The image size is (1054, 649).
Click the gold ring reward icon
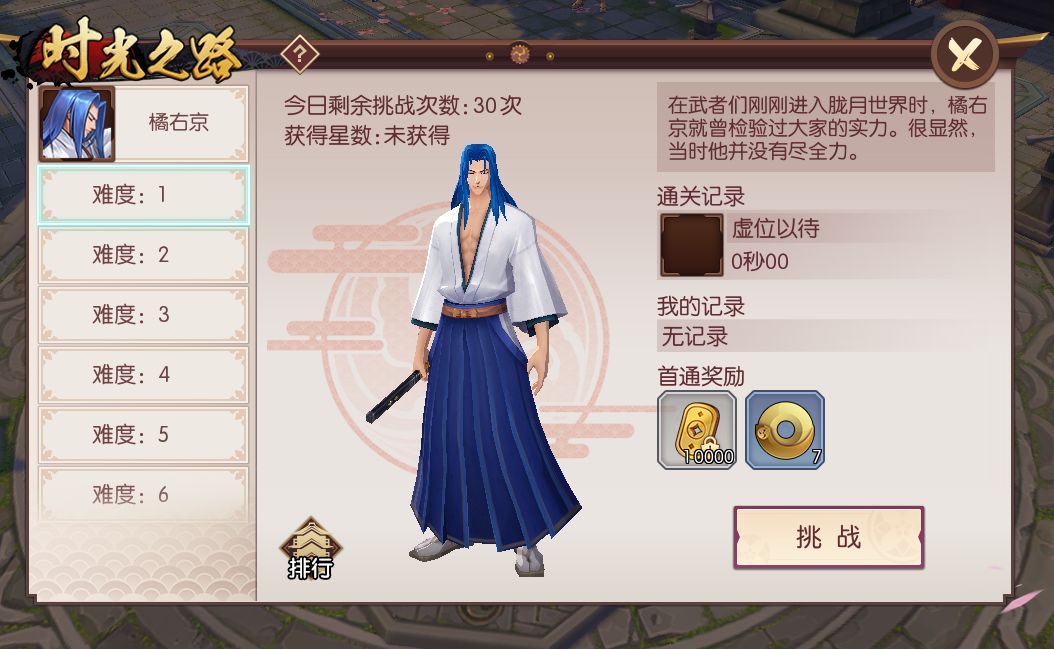[x=784, y=430]
